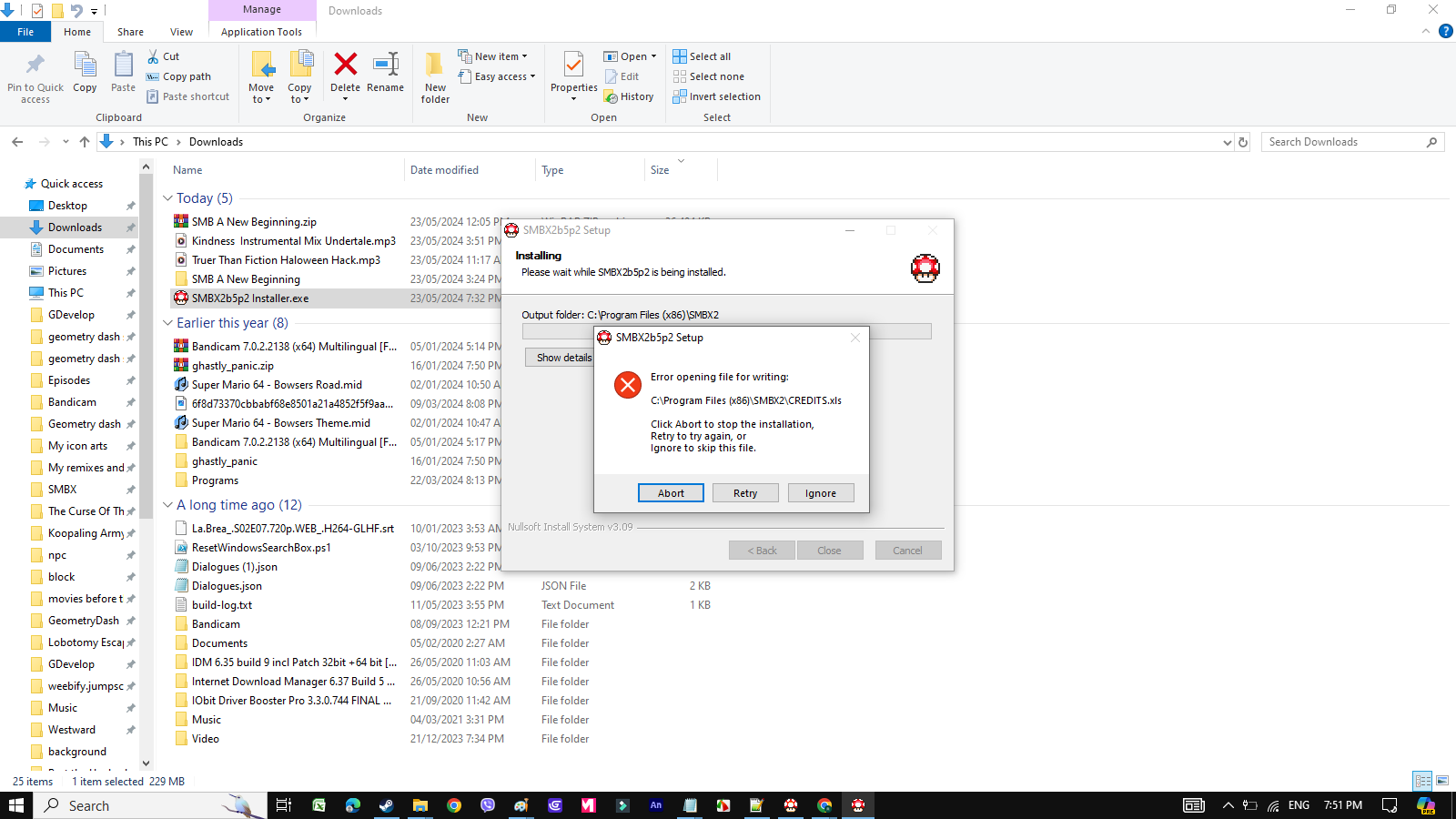The height and width of the screenshot is (819, 1456).
Task: Click Ignore to skip the file
Action: tap(821, 492)
